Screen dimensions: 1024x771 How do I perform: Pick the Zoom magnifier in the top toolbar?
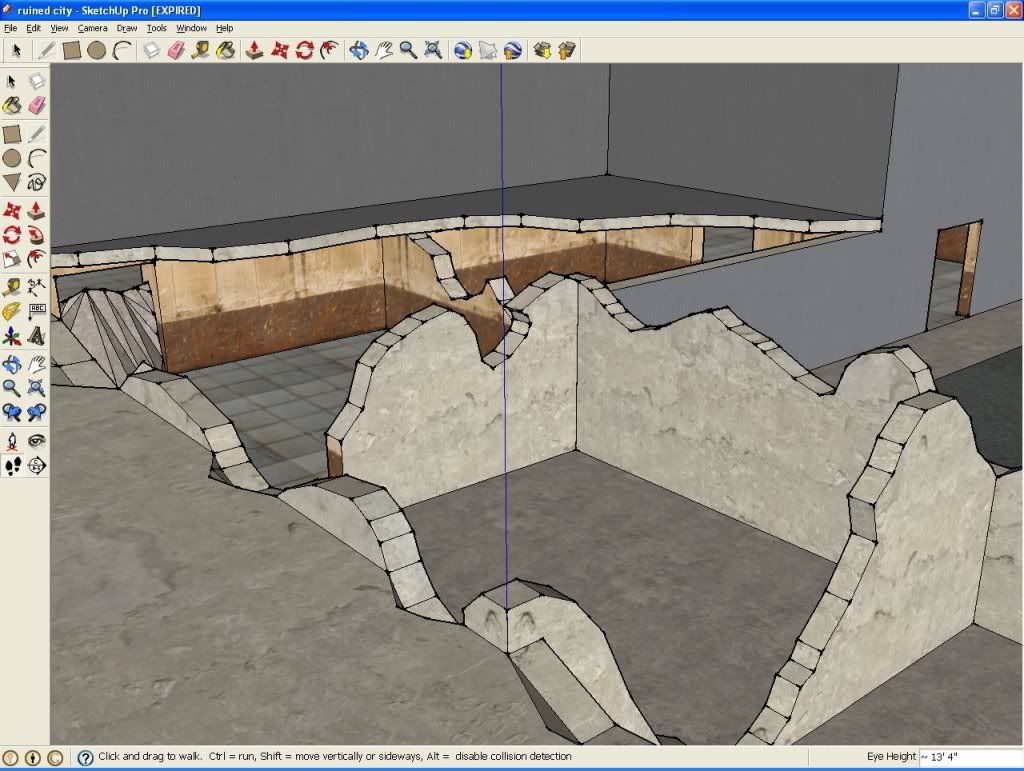click(408, 50)
